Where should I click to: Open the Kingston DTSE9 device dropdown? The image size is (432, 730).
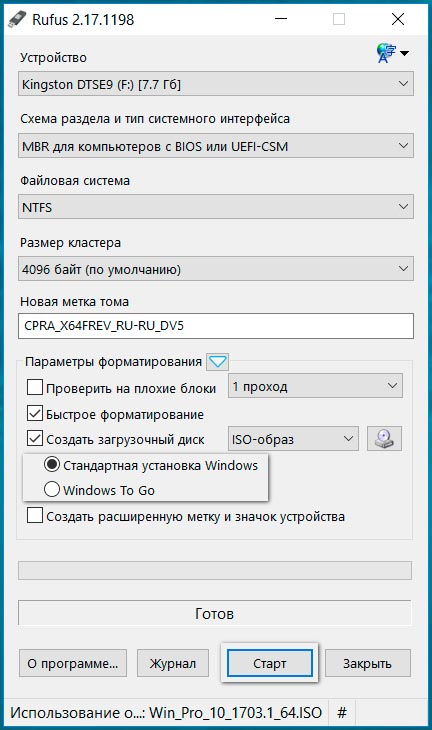coord(216,84)
